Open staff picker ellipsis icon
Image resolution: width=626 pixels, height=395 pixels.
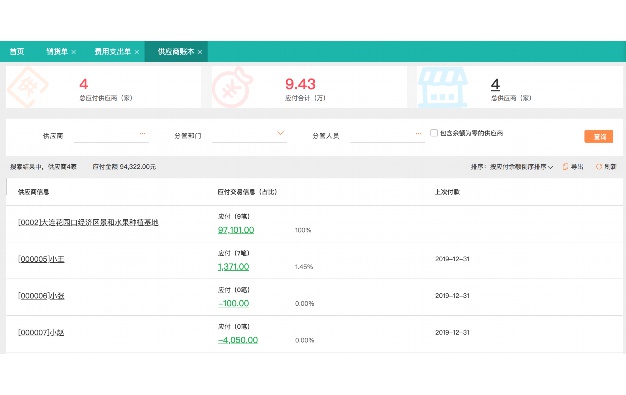pos(418,133)
